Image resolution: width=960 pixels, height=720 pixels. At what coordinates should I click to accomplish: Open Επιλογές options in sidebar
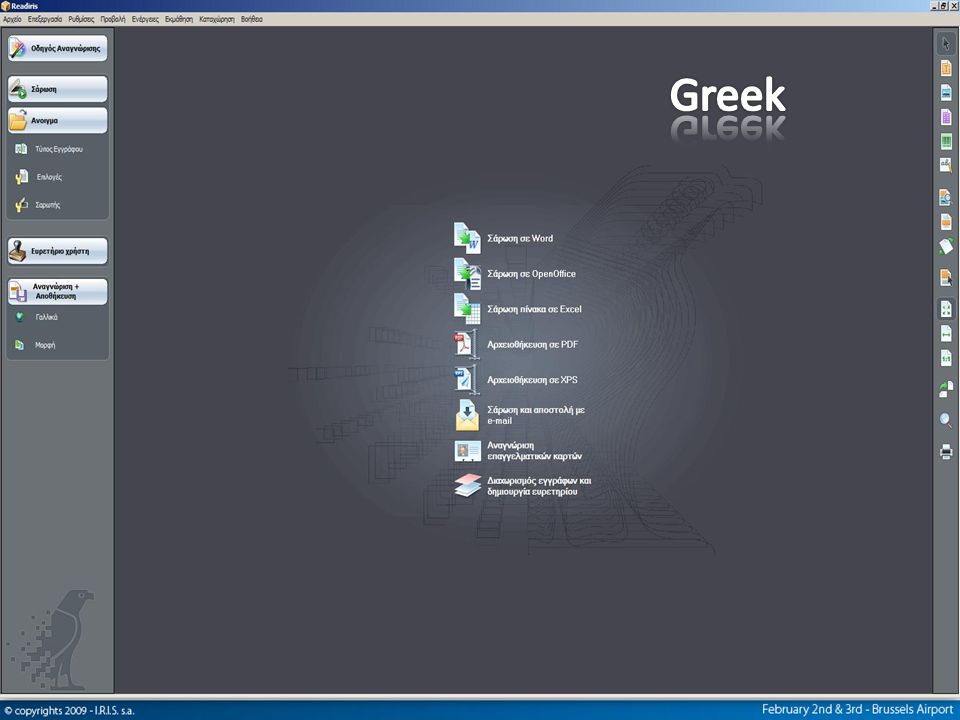tap(39, 177)
